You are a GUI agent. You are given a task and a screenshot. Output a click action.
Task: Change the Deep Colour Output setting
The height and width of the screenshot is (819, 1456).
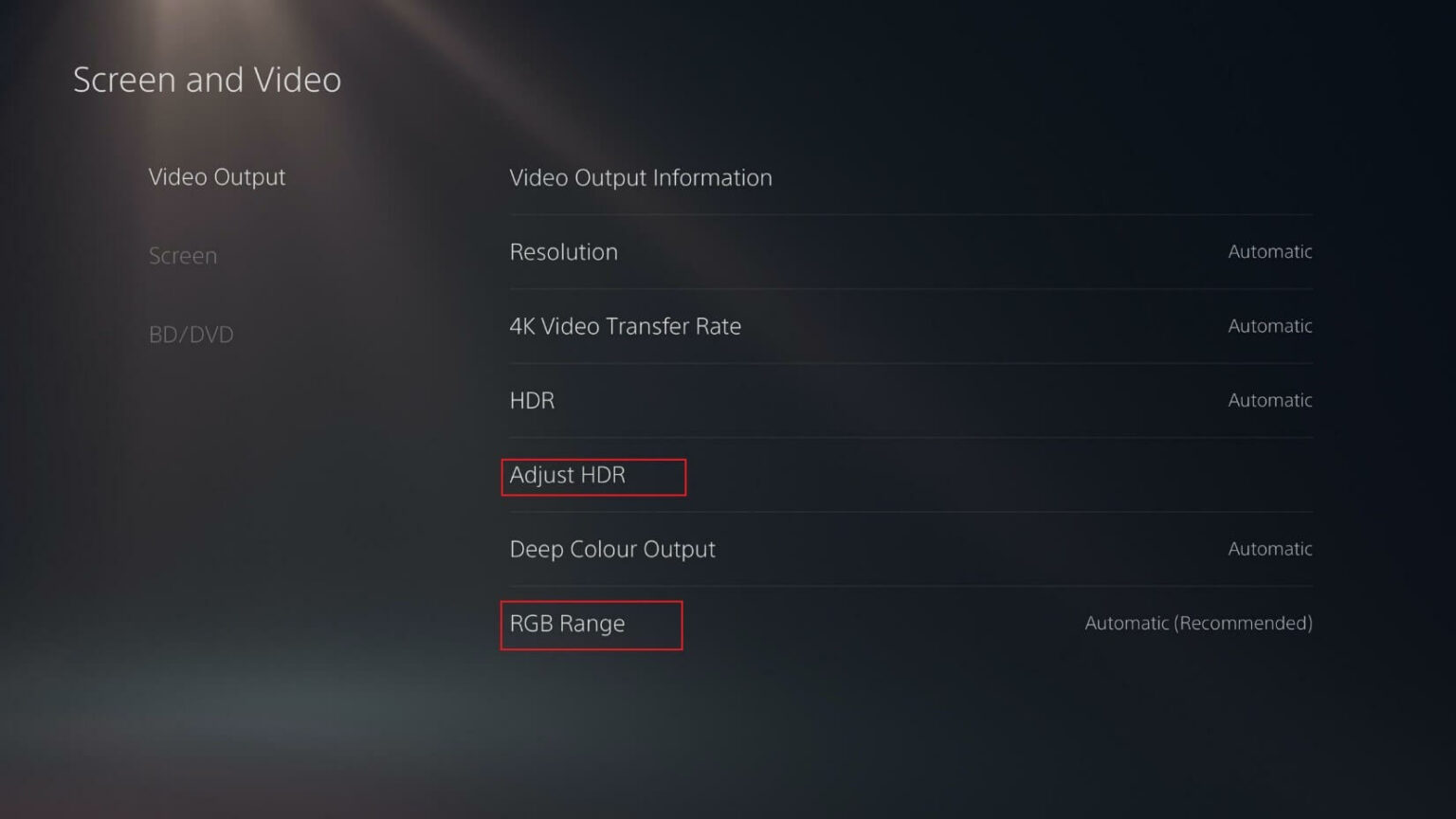point(612,549)
